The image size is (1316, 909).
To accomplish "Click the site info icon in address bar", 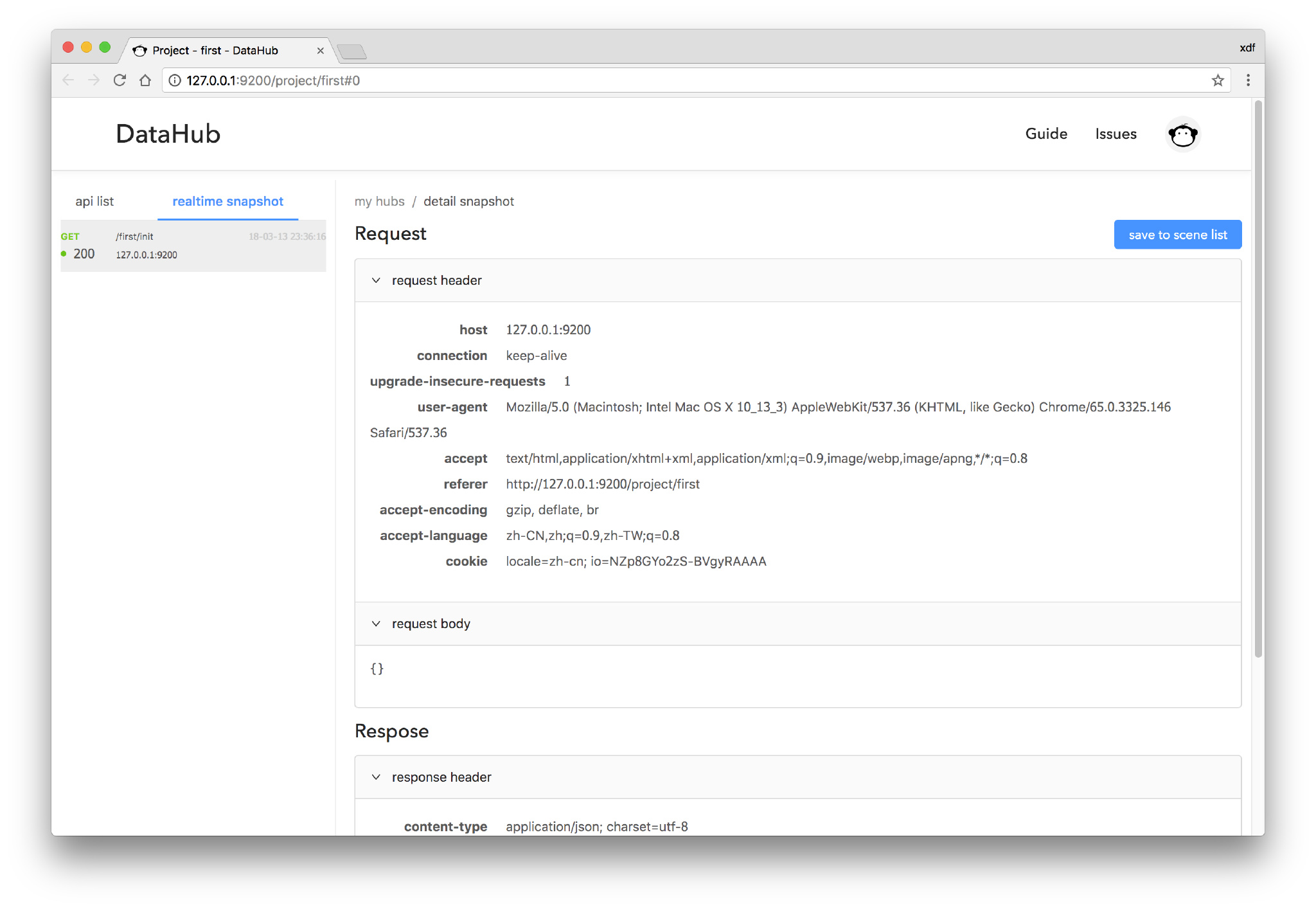I will pyautogui.click(x=175, y=80).
